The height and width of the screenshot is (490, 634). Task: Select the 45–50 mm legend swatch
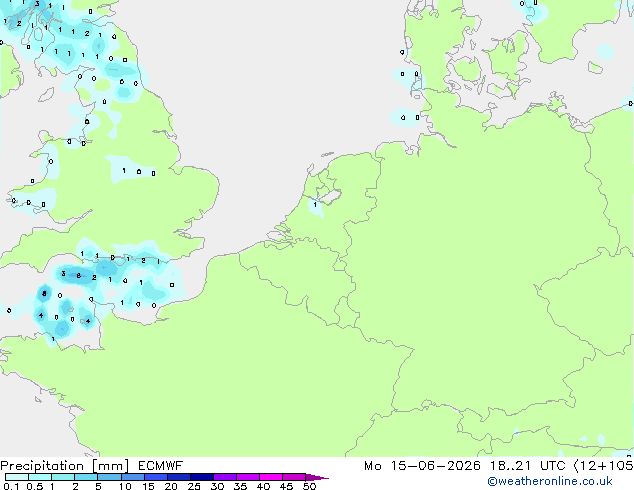click(294, 477)
